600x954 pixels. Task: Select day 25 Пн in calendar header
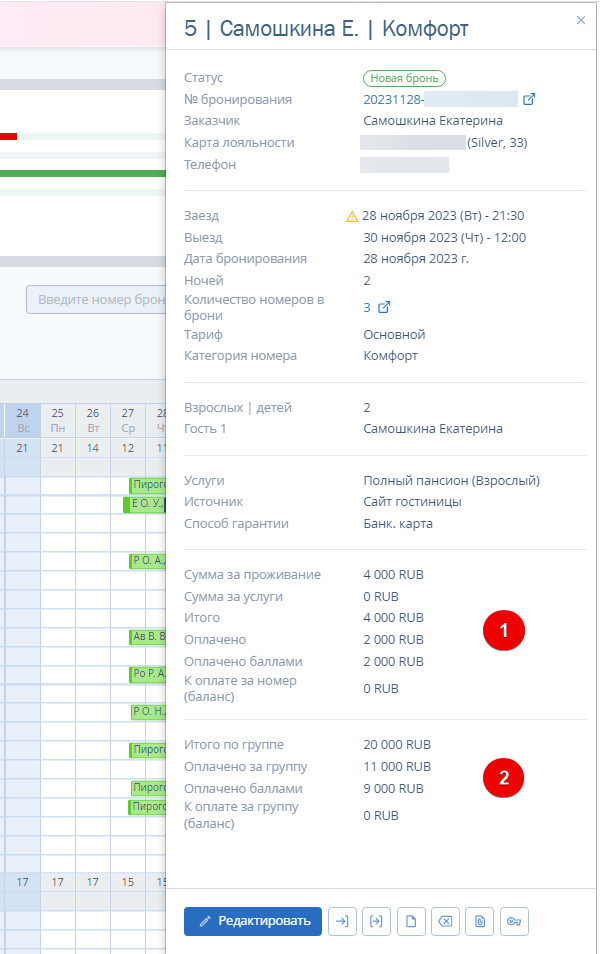[58, 420]
